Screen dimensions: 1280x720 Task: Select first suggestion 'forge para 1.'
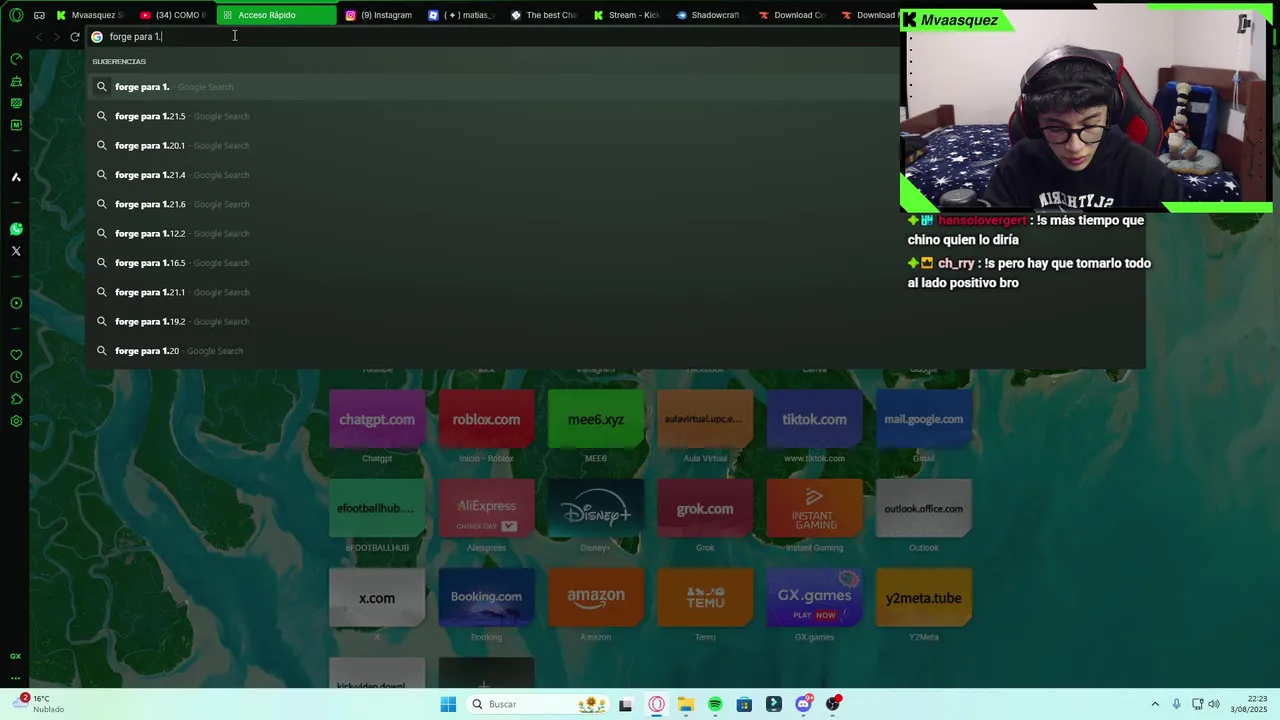coord(490,87)
